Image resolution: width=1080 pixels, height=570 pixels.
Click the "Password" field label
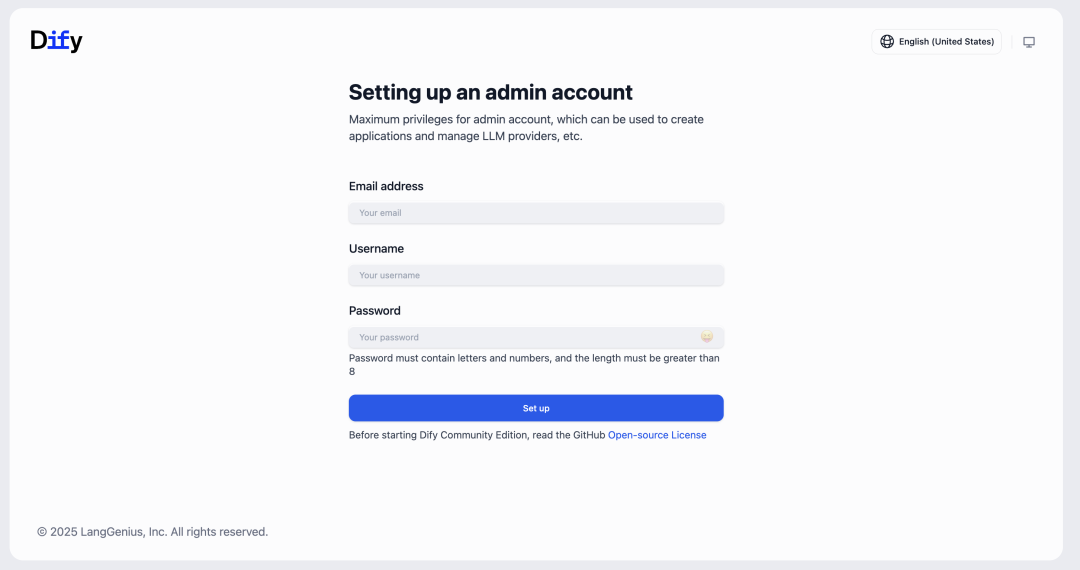(x=375, y=310)
